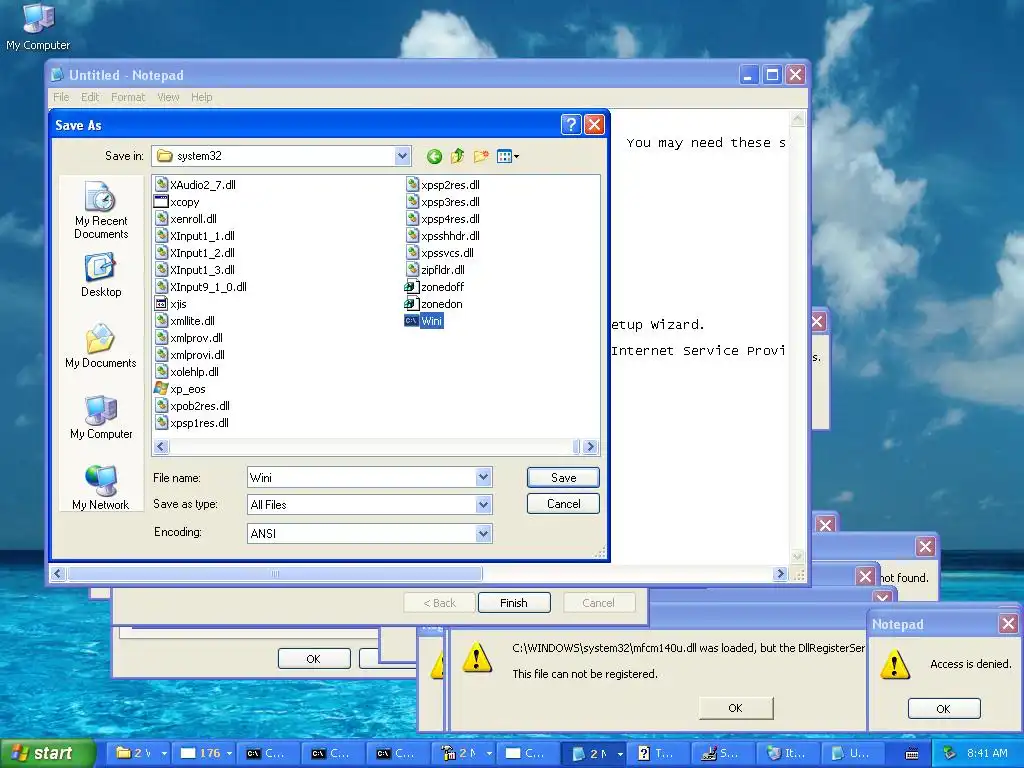Click Cancel in the Save As dialog

pos(563,504)
